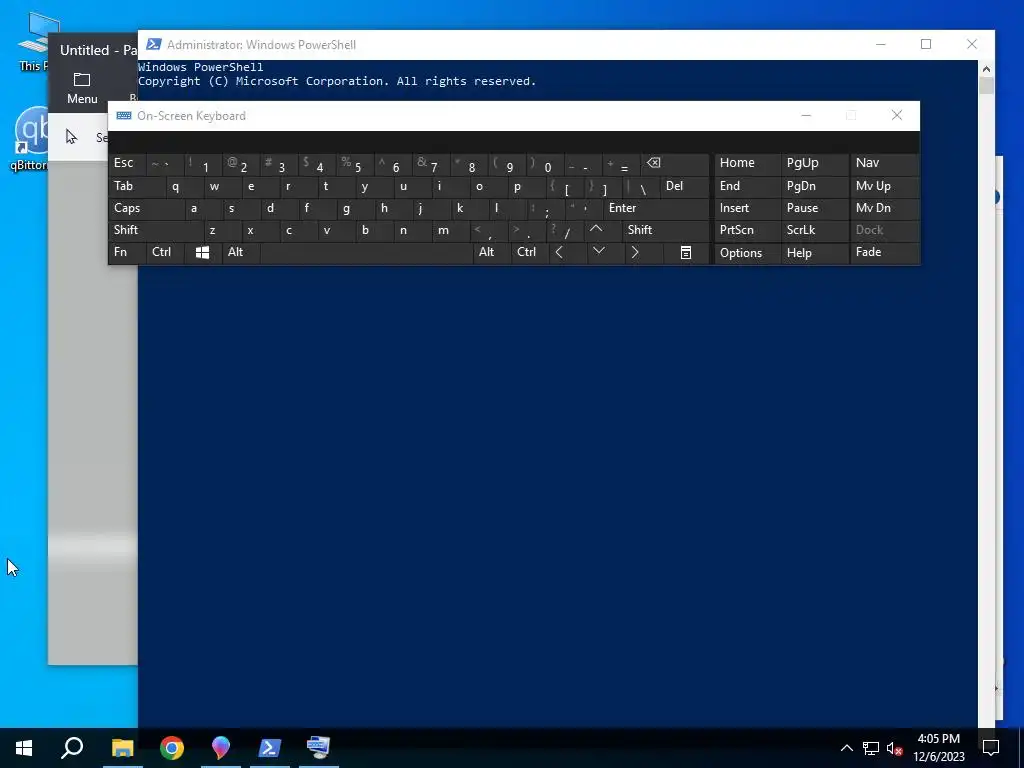1024x768 pixels.
Task: Open the Menu folder icon in Paint 3D
Action: [x=82, y=88]
